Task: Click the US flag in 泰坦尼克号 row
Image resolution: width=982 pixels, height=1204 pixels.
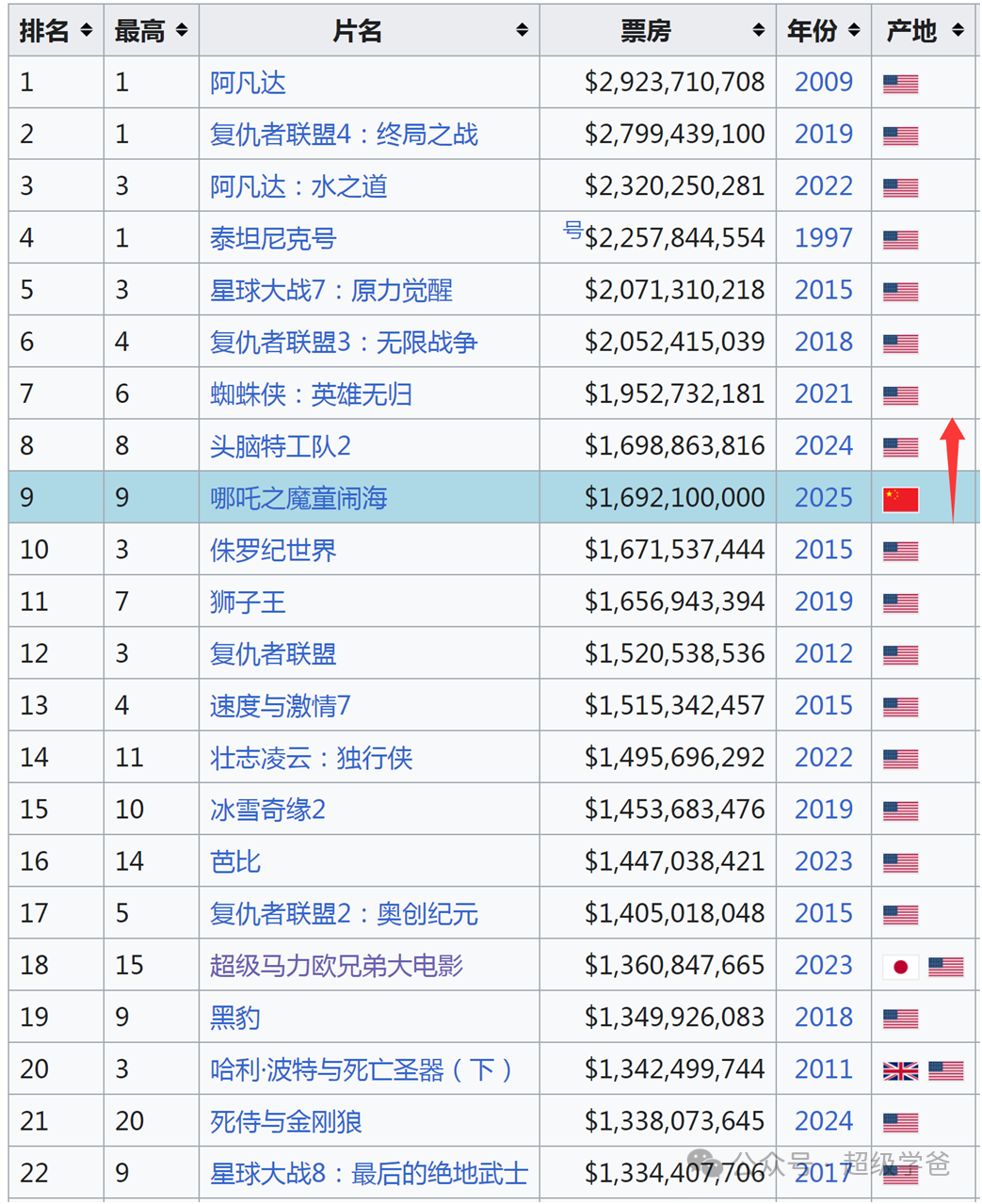Action: tap(901, 240)
